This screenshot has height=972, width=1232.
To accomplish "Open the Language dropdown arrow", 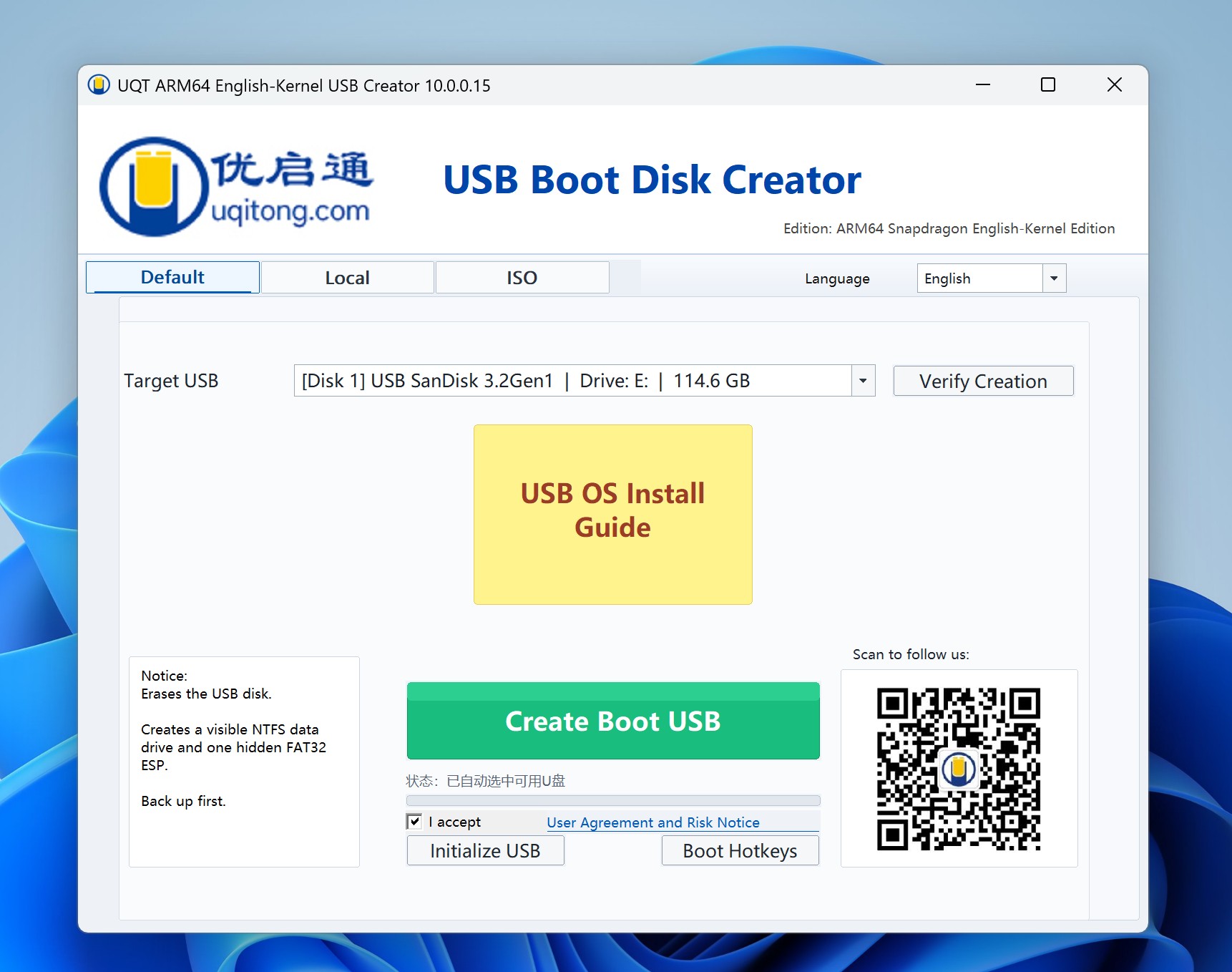I will (x=1054, y=278).
